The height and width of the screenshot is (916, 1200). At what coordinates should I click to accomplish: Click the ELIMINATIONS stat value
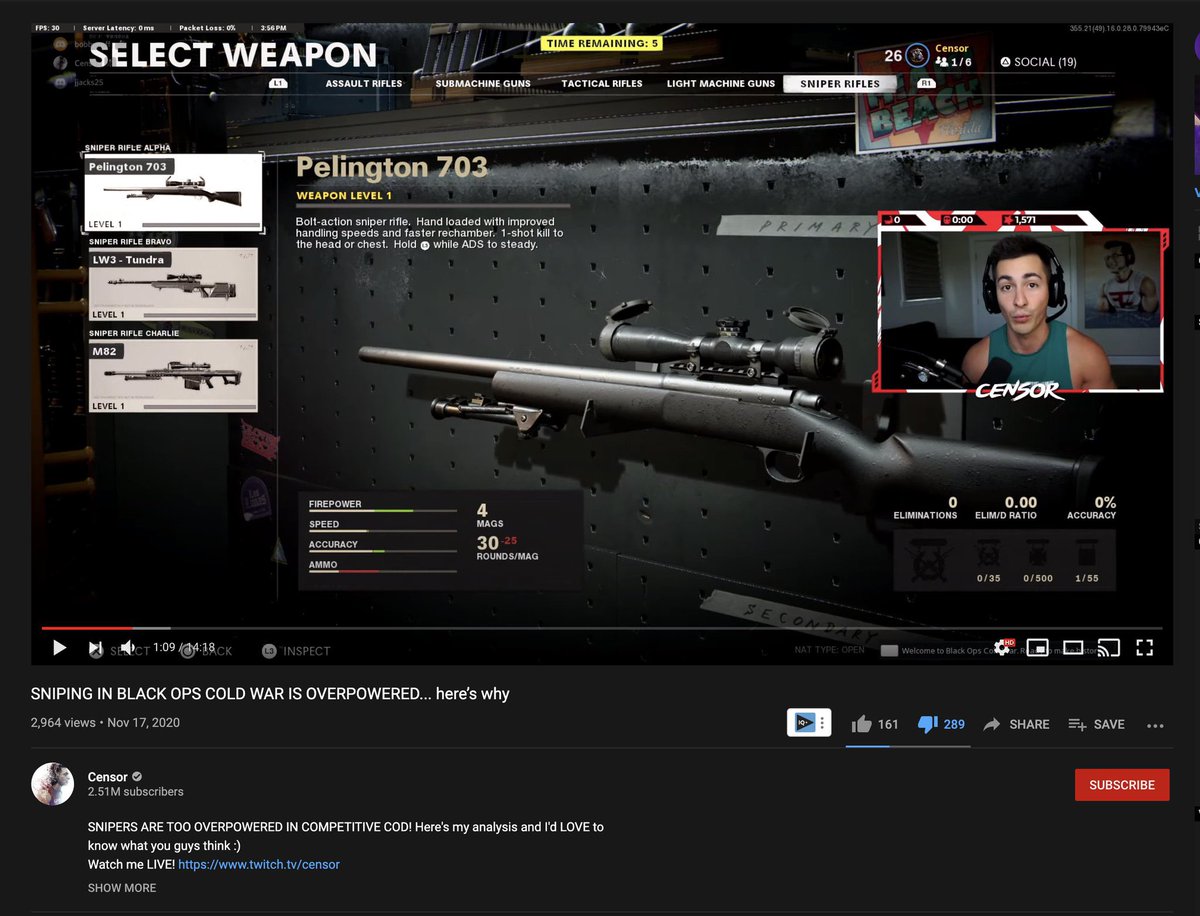(953, 502)
